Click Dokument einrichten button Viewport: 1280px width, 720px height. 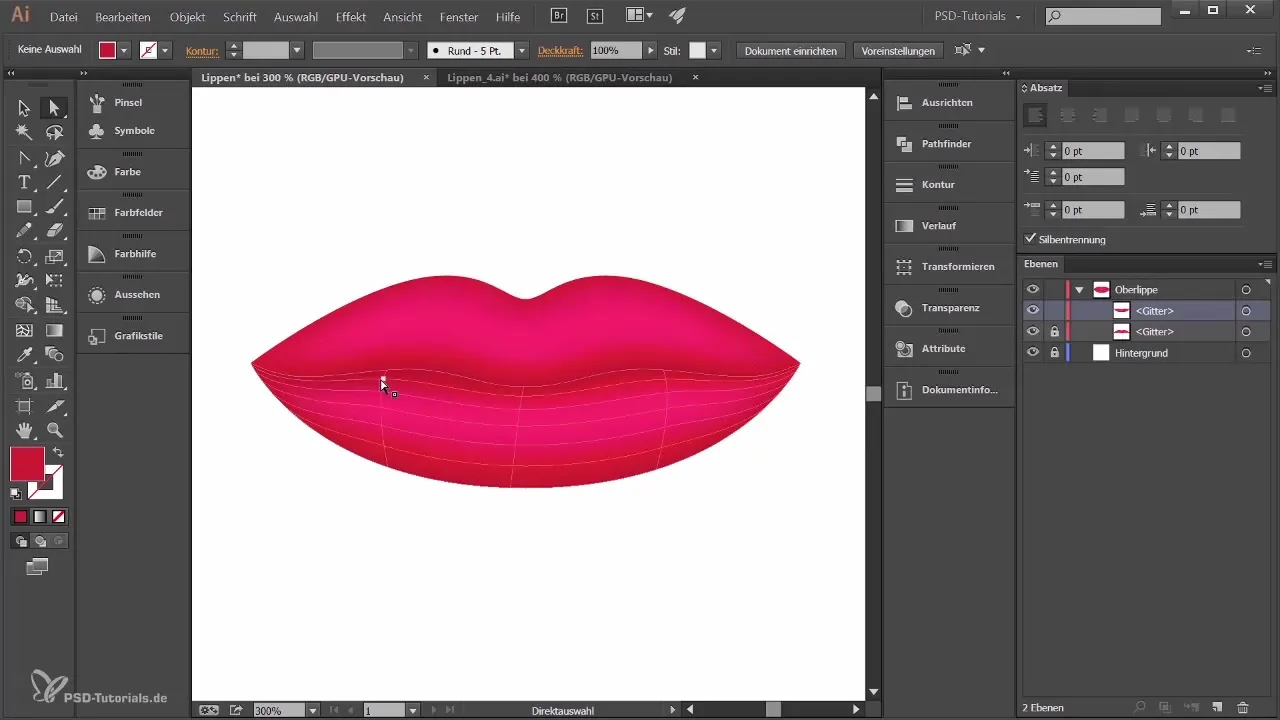(791, 50)
